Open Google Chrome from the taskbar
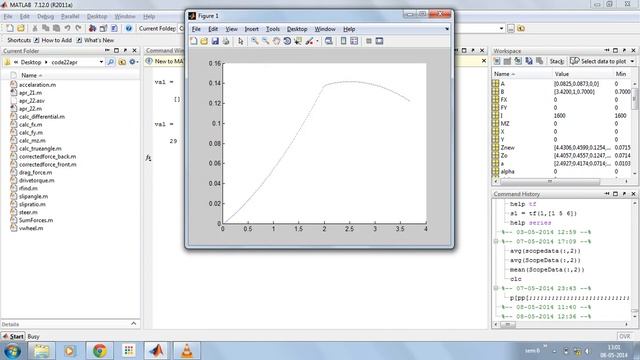The image size is (640, 360). 100,350
